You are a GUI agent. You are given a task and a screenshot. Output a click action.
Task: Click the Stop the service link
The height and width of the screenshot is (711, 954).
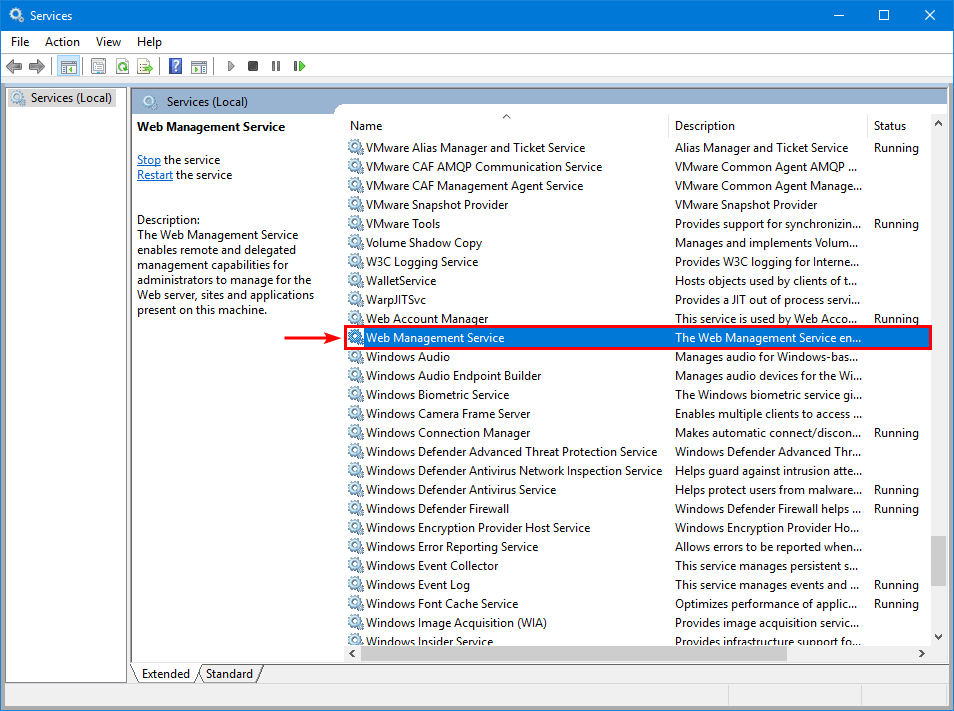148,160
